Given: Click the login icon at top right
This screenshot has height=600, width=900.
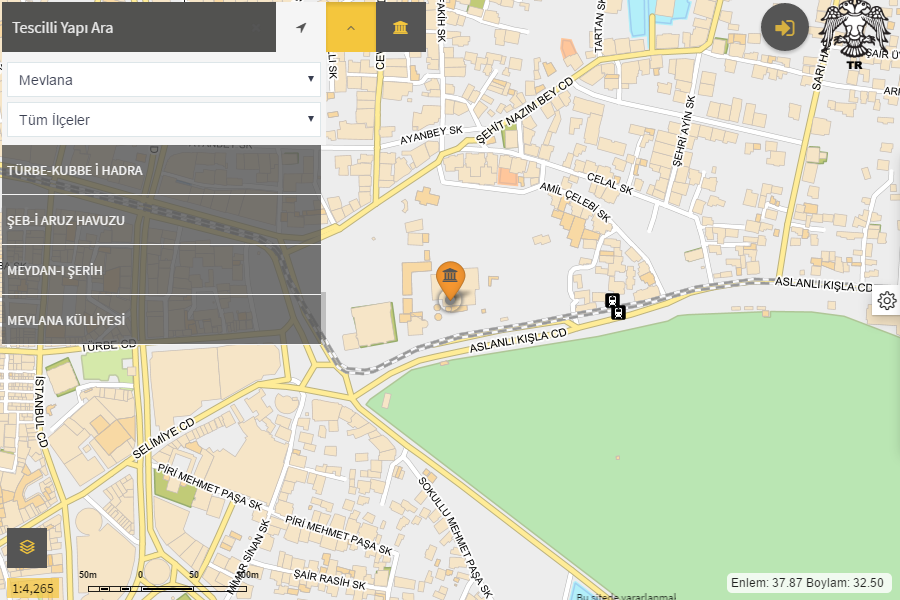Looking at the screenshot, I should pos(784,27).
